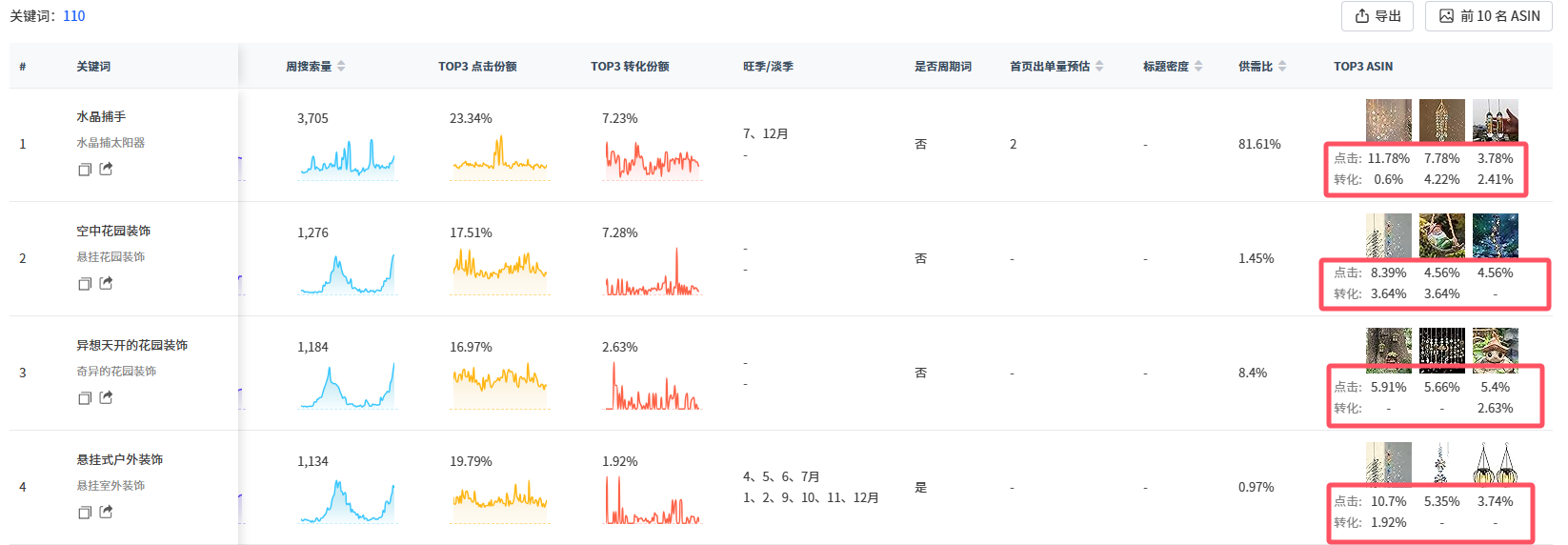Open external link icon for 悬挂式户外装饰

pyautogui.click(x=106, y=512)
